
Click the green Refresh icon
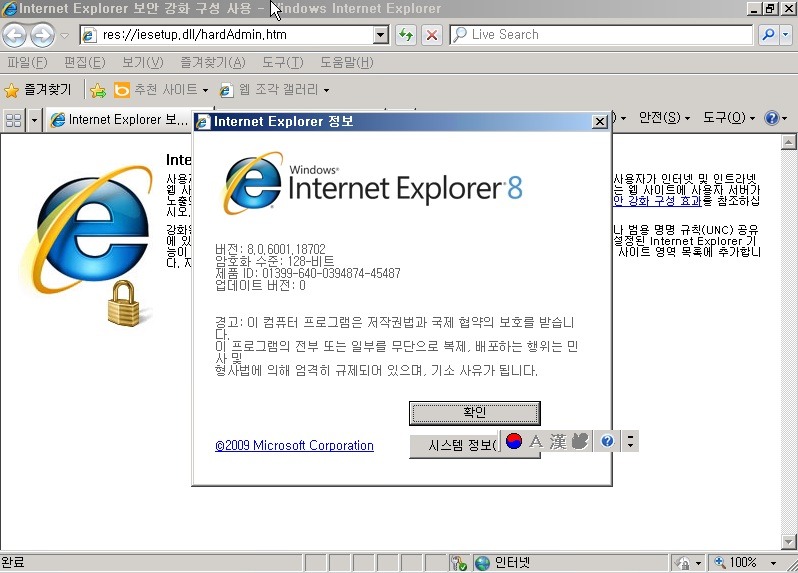pos(406,35)
